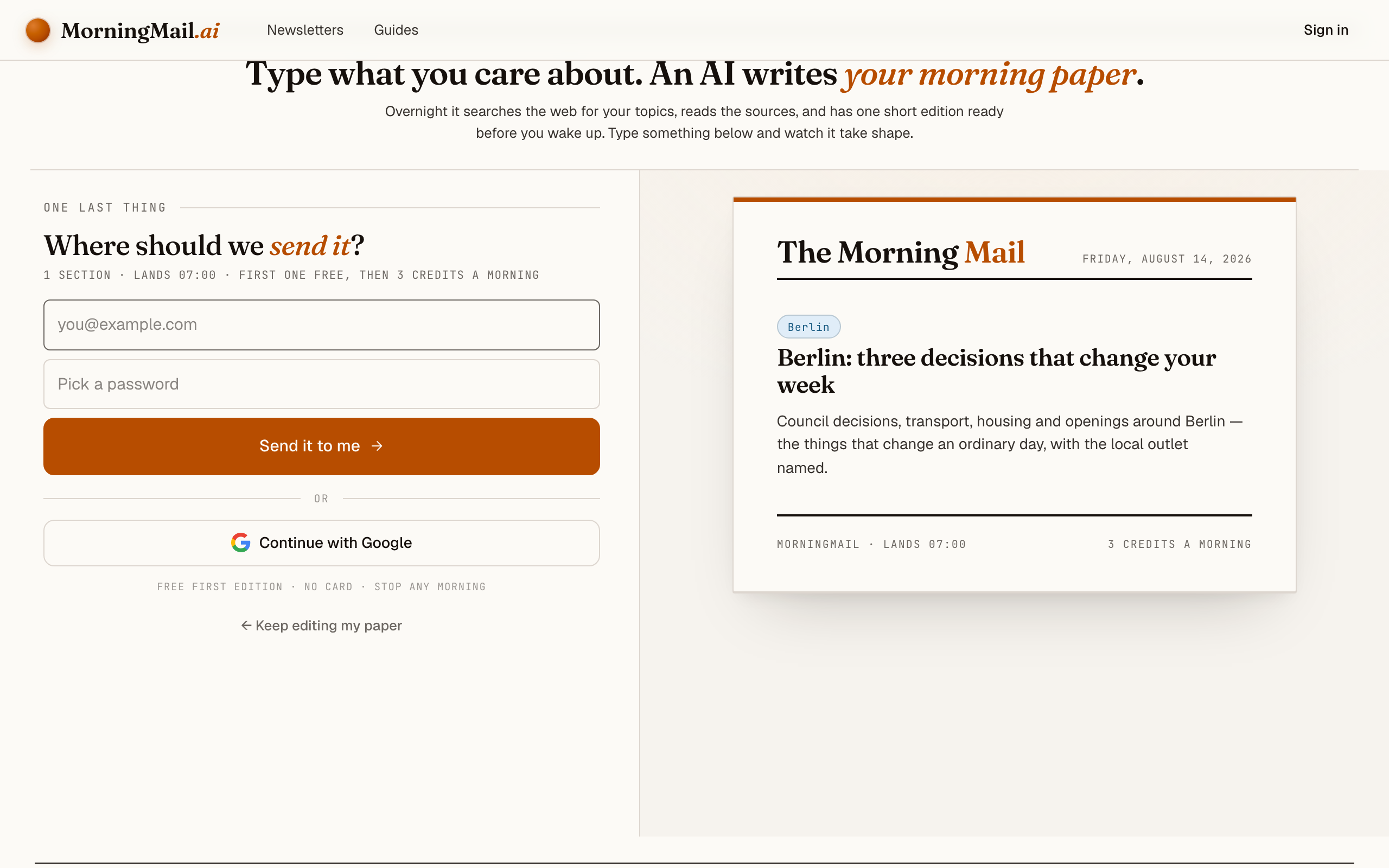Viewport: 1389px width, 868px height.
Task: Open the Guides nav item
Action: [396, 30]
